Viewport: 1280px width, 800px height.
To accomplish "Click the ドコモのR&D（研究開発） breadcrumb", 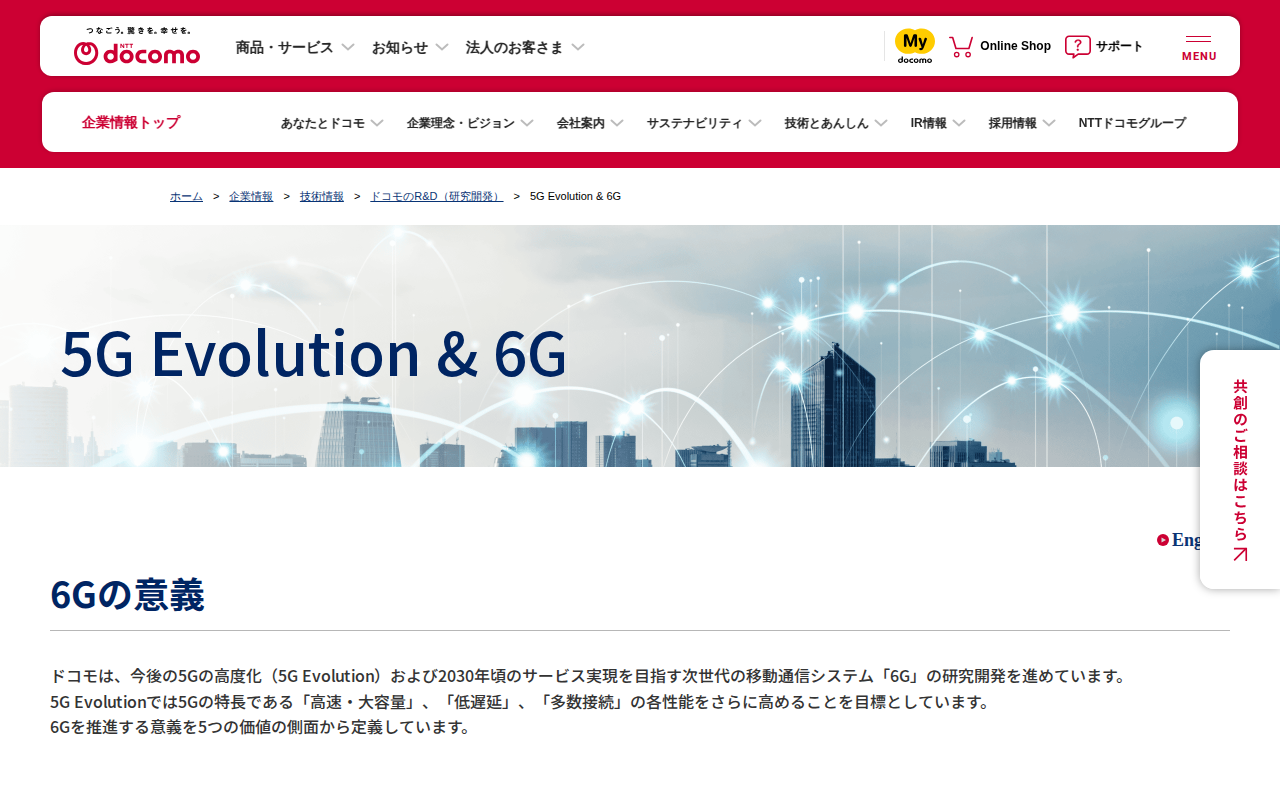I will [x=437, y=196].
